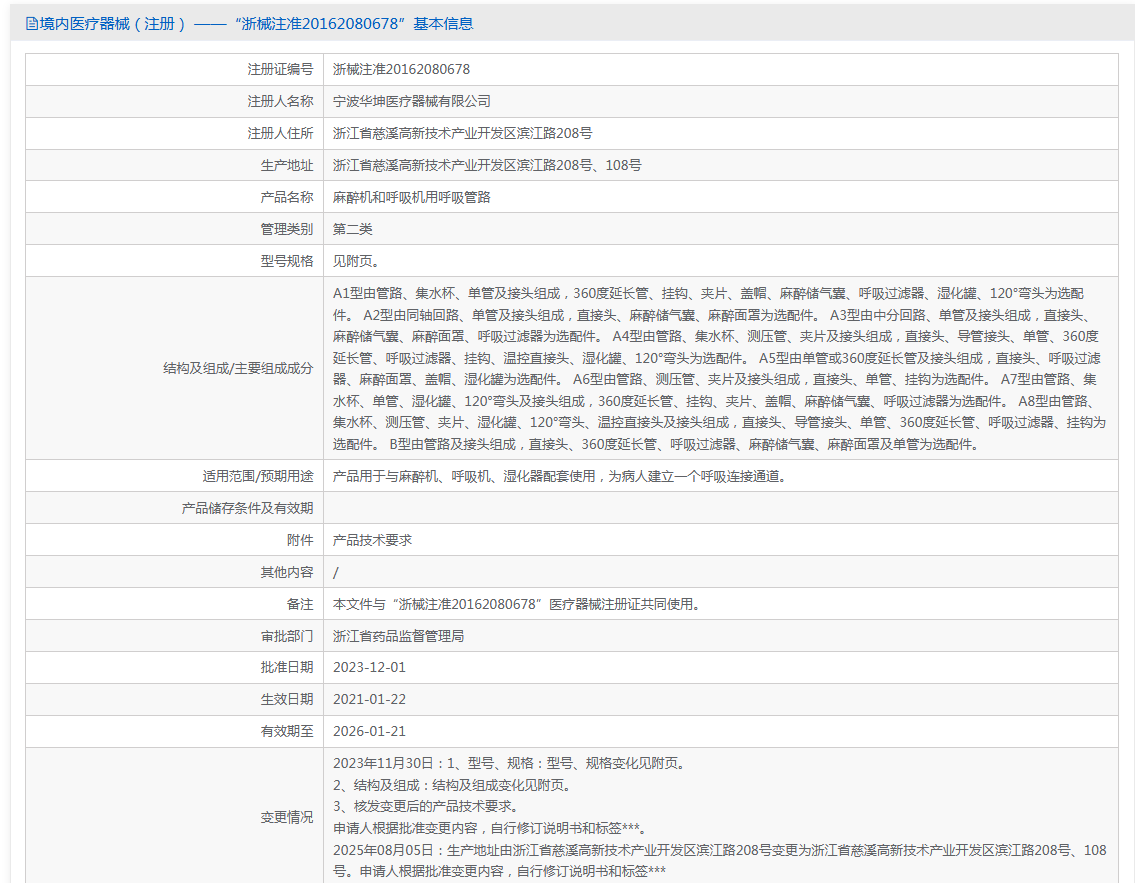This screenshot has height=883, width=1135.
Task: Click the line 2、结构及组成：结构及组成变化见附页。
Action: click(452, 785)
